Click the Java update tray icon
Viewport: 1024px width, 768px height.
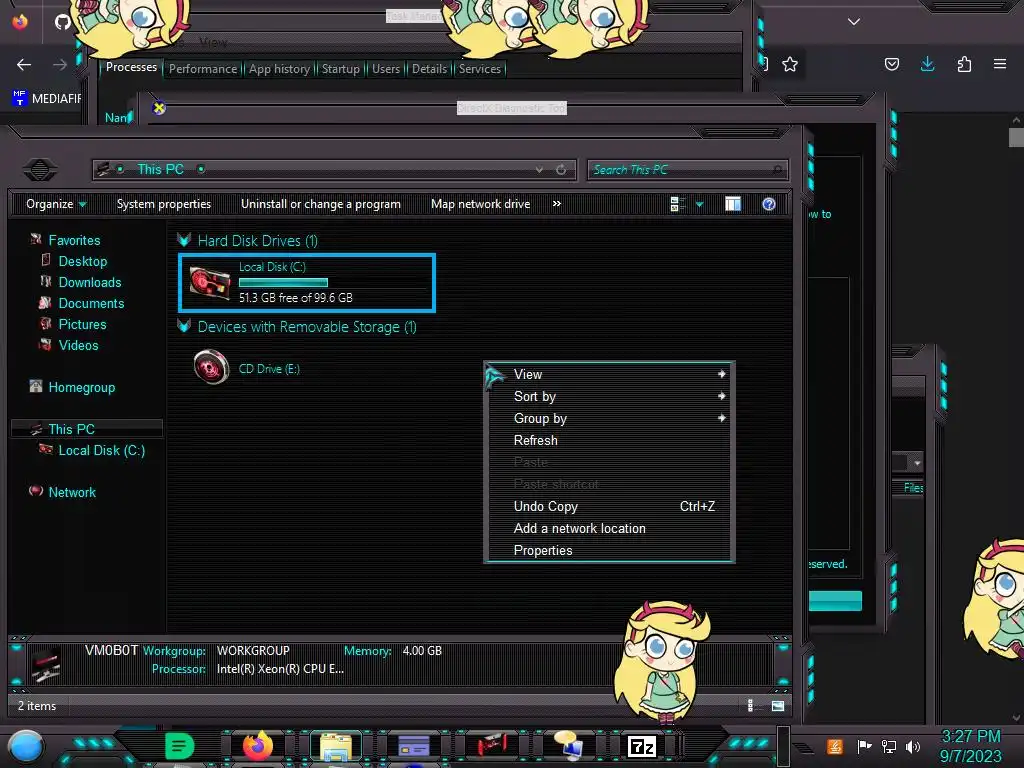(x=835, y=746)
